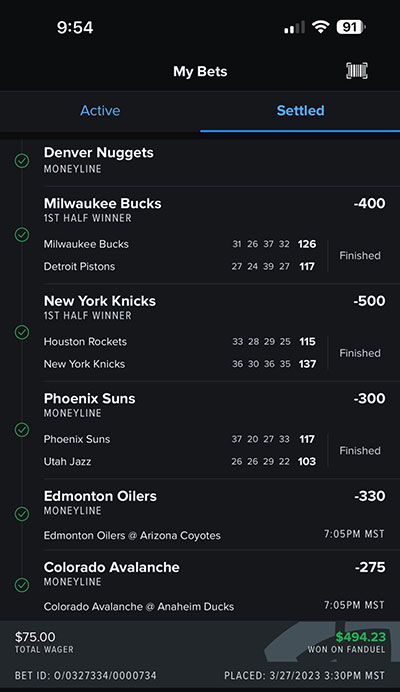Tap New York Knicks green check icon
Screen dimensions: 400x692
(22, 332)
